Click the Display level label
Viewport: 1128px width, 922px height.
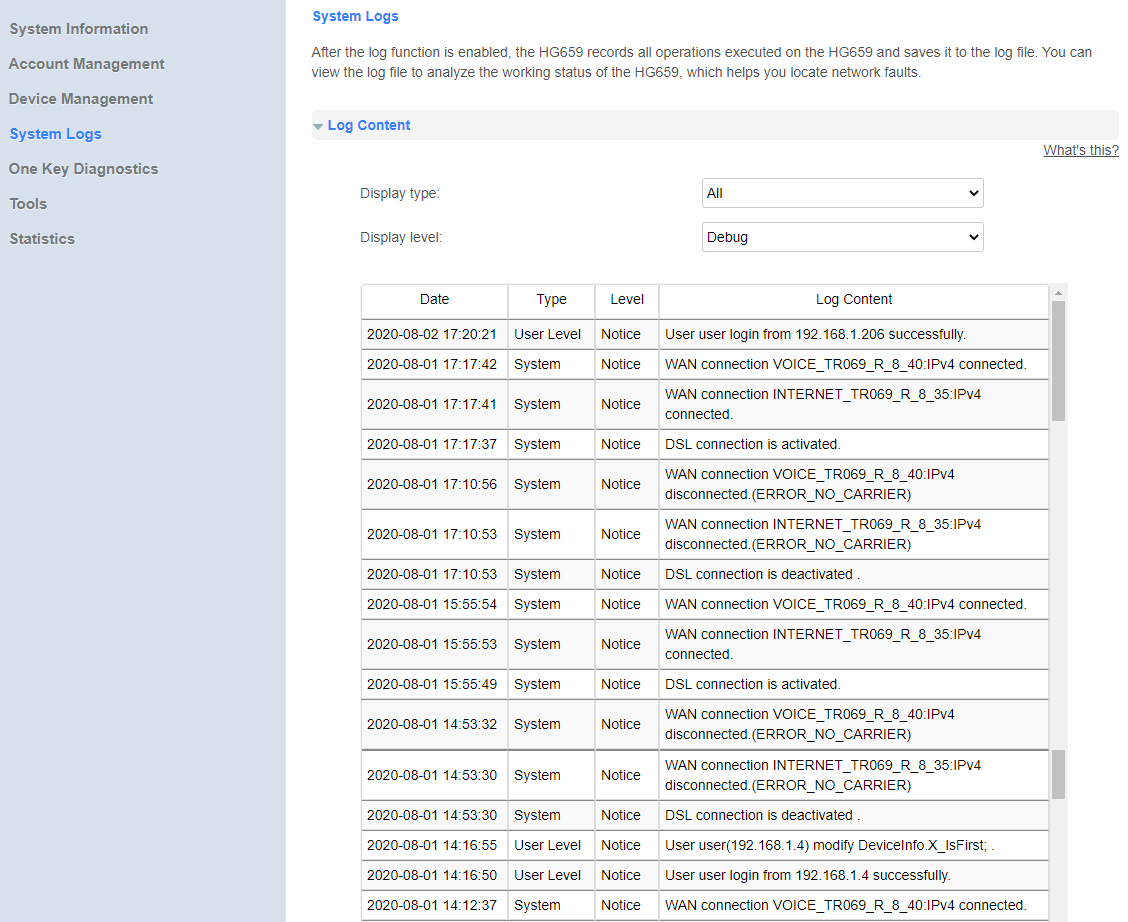point(401,237)
